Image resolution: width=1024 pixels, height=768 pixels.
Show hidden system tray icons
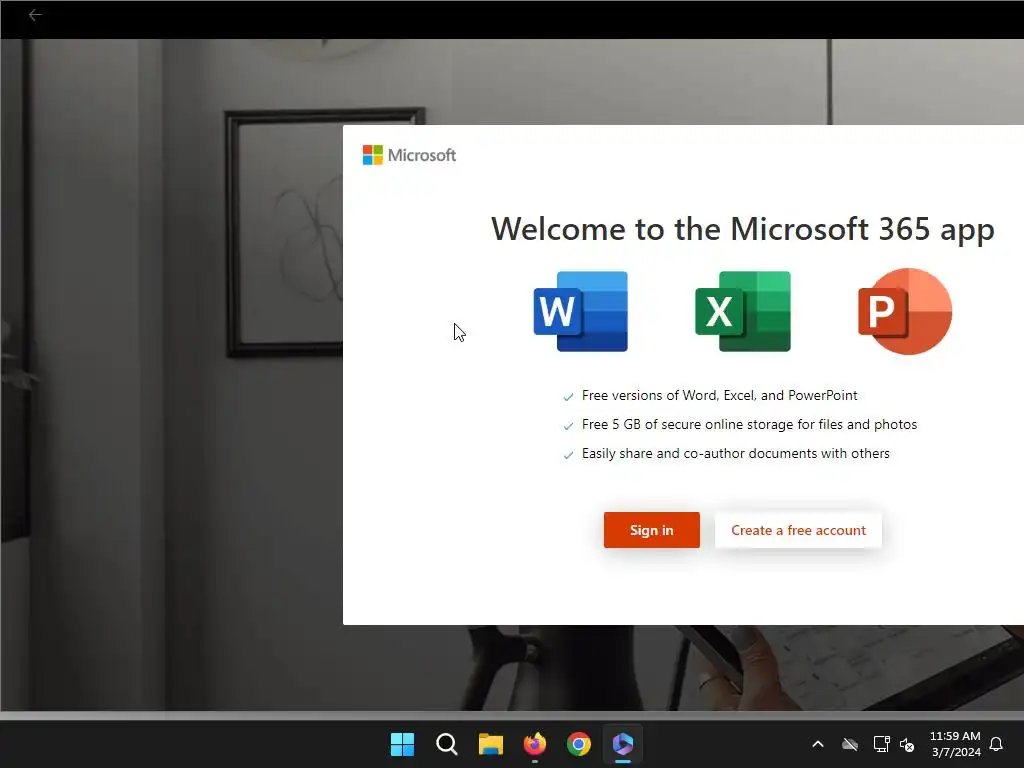coord(818,744)
